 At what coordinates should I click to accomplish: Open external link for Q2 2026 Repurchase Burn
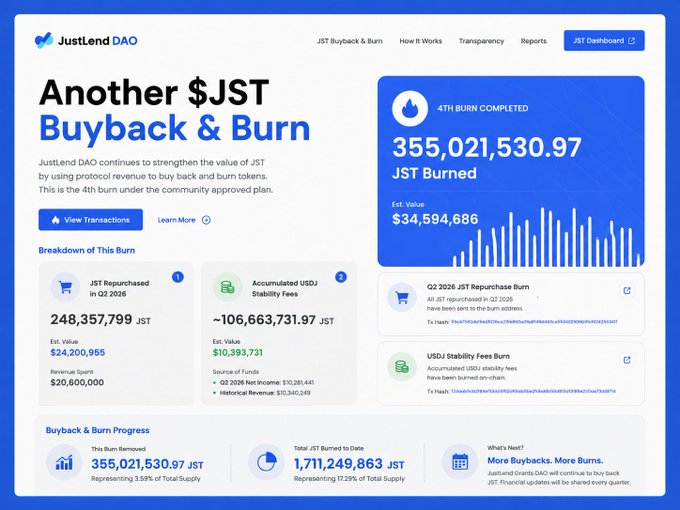[627, 291]
